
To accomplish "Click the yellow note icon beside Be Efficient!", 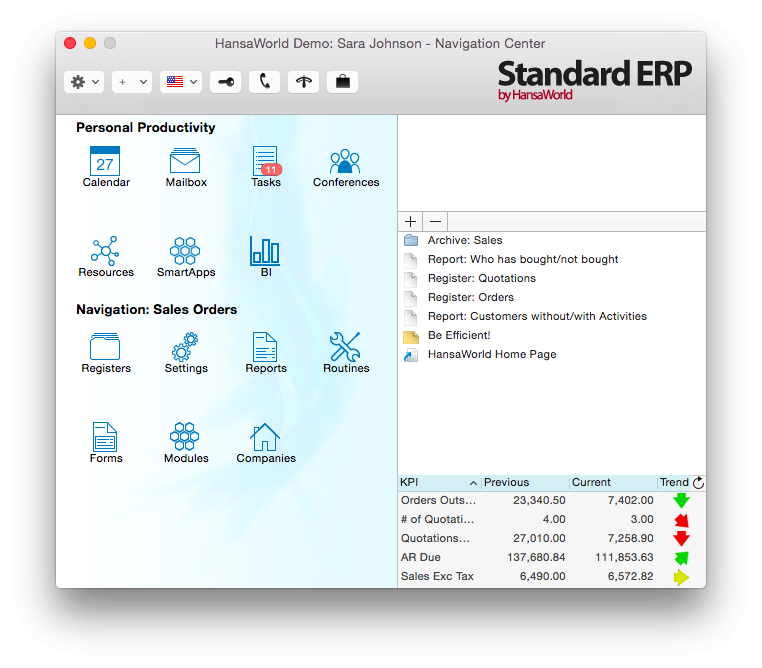I will (x=411, y=337).
